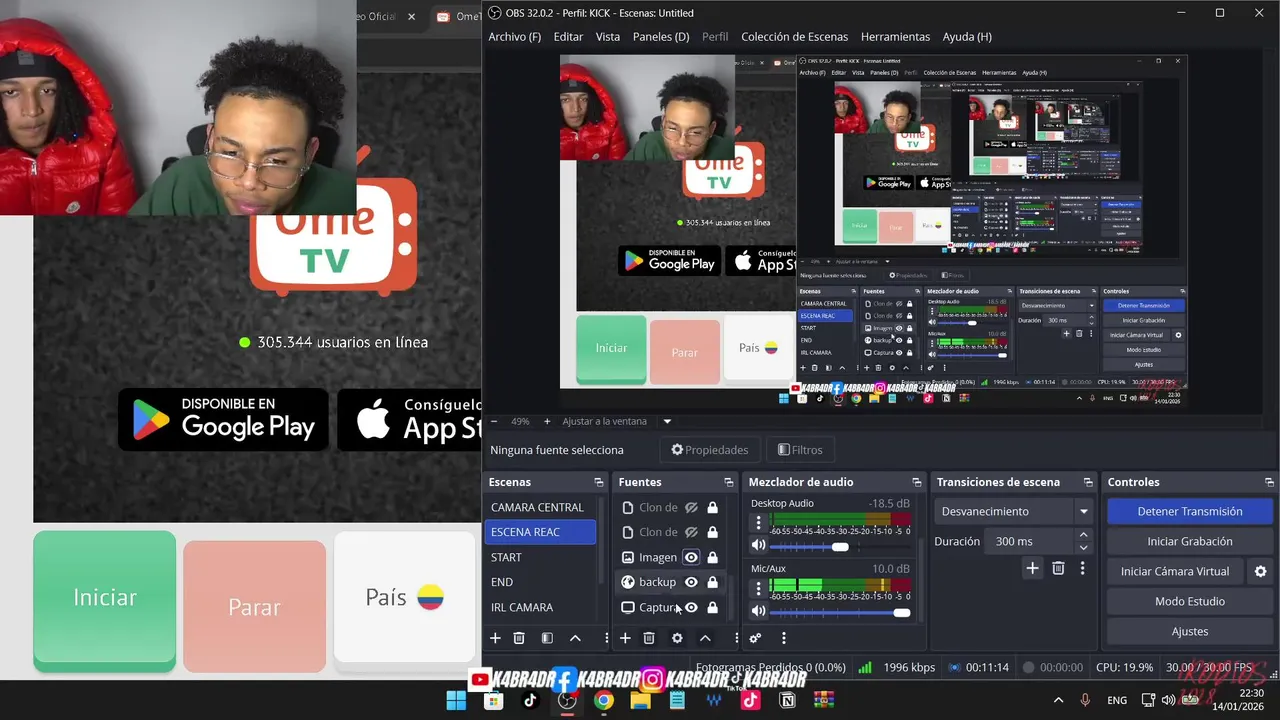
Task: Move scene up in Escenas toolbar
Action: click(x=575, y=638)
